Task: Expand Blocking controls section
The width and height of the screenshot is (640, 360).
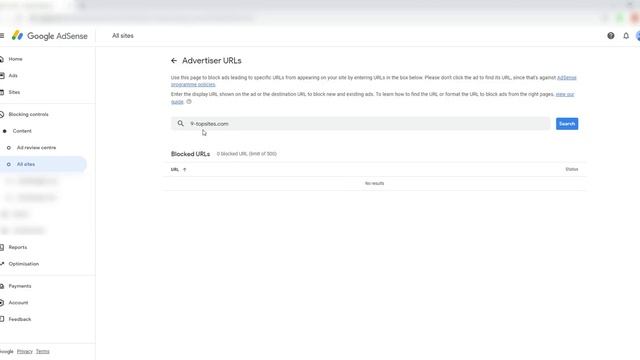Action: click(28, 114)
